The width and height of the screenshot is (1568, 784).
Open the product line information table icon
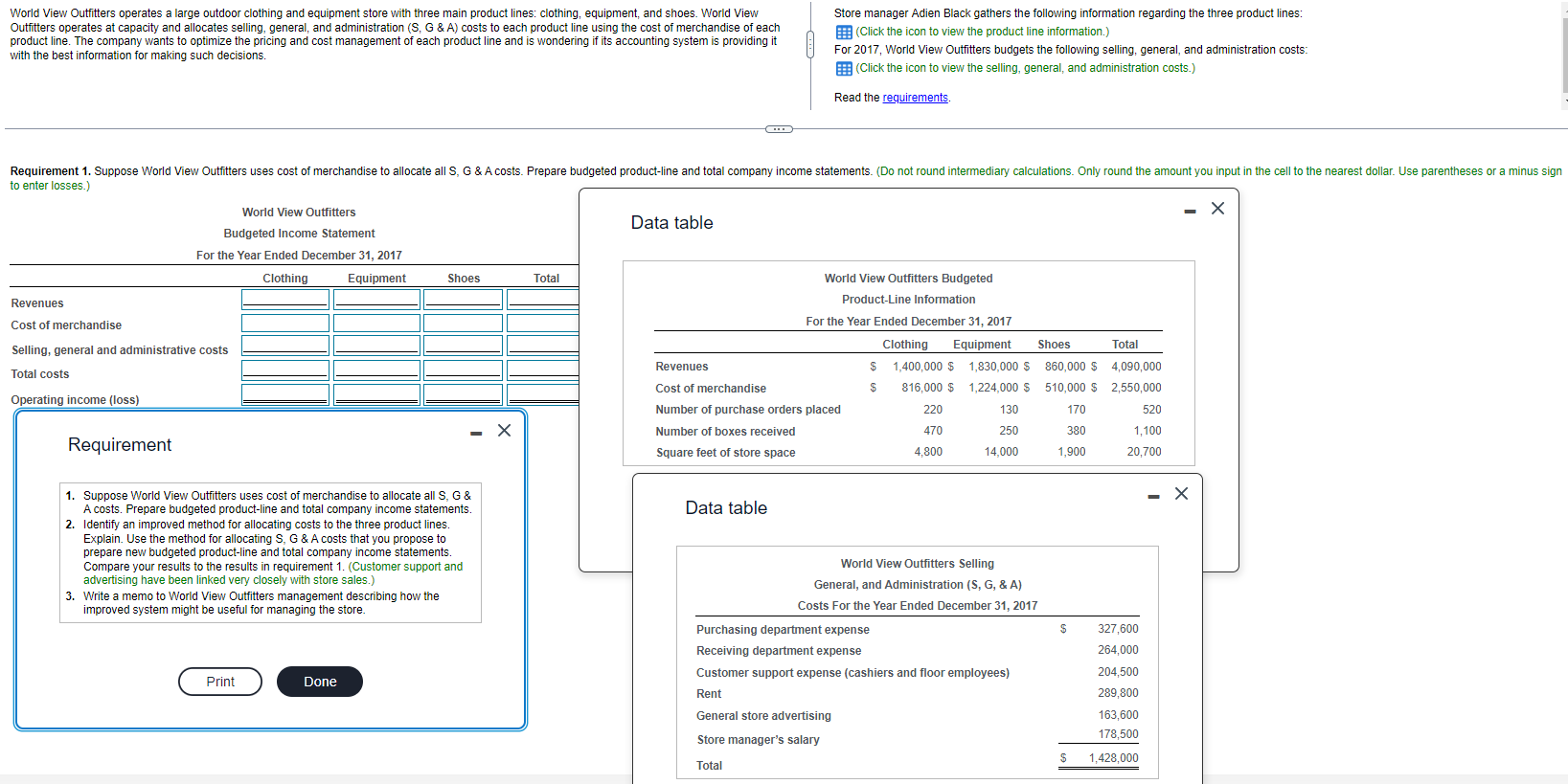coord(844,32)
